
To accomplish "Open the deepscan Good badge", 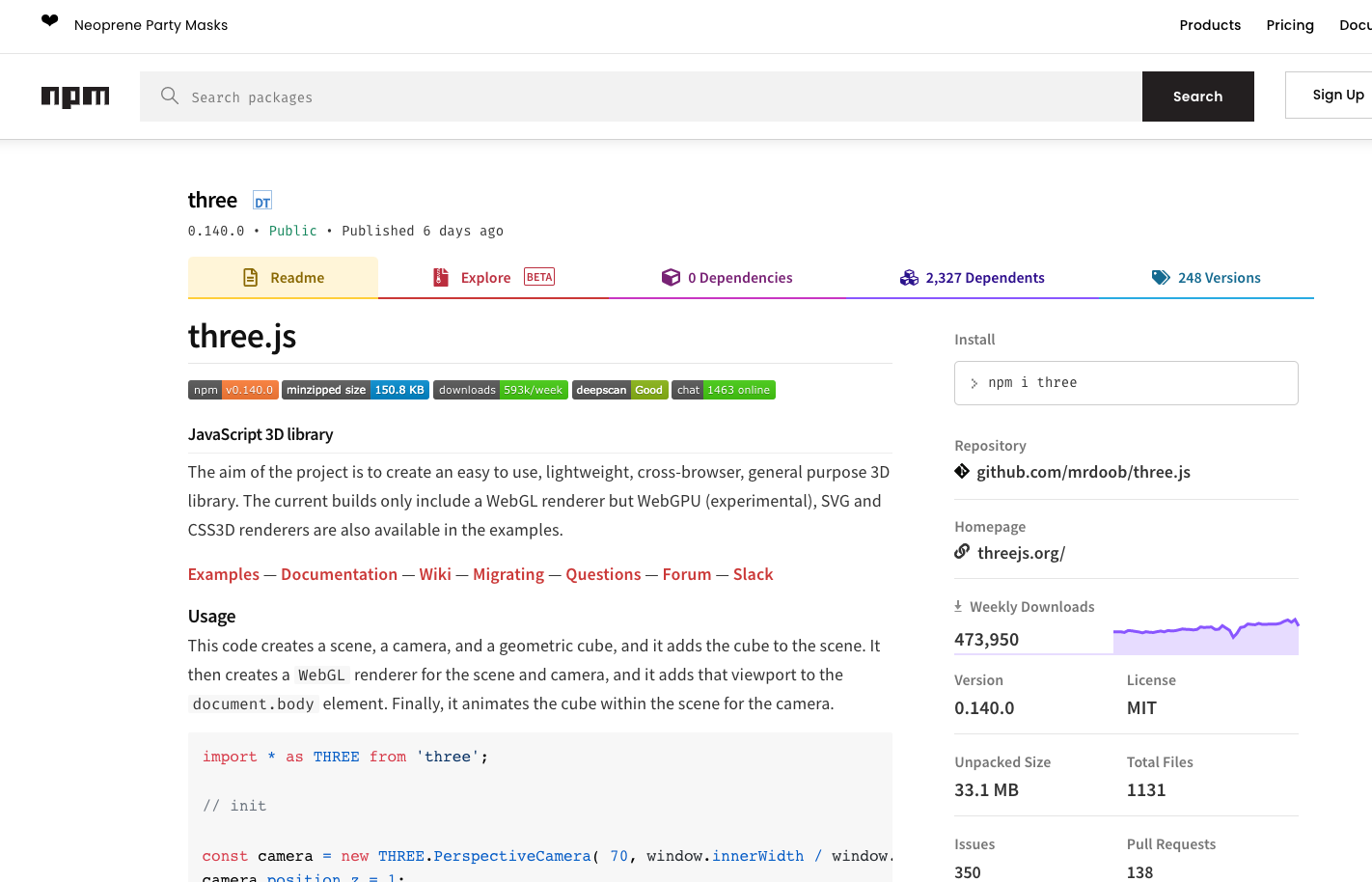I will point(620,390).
